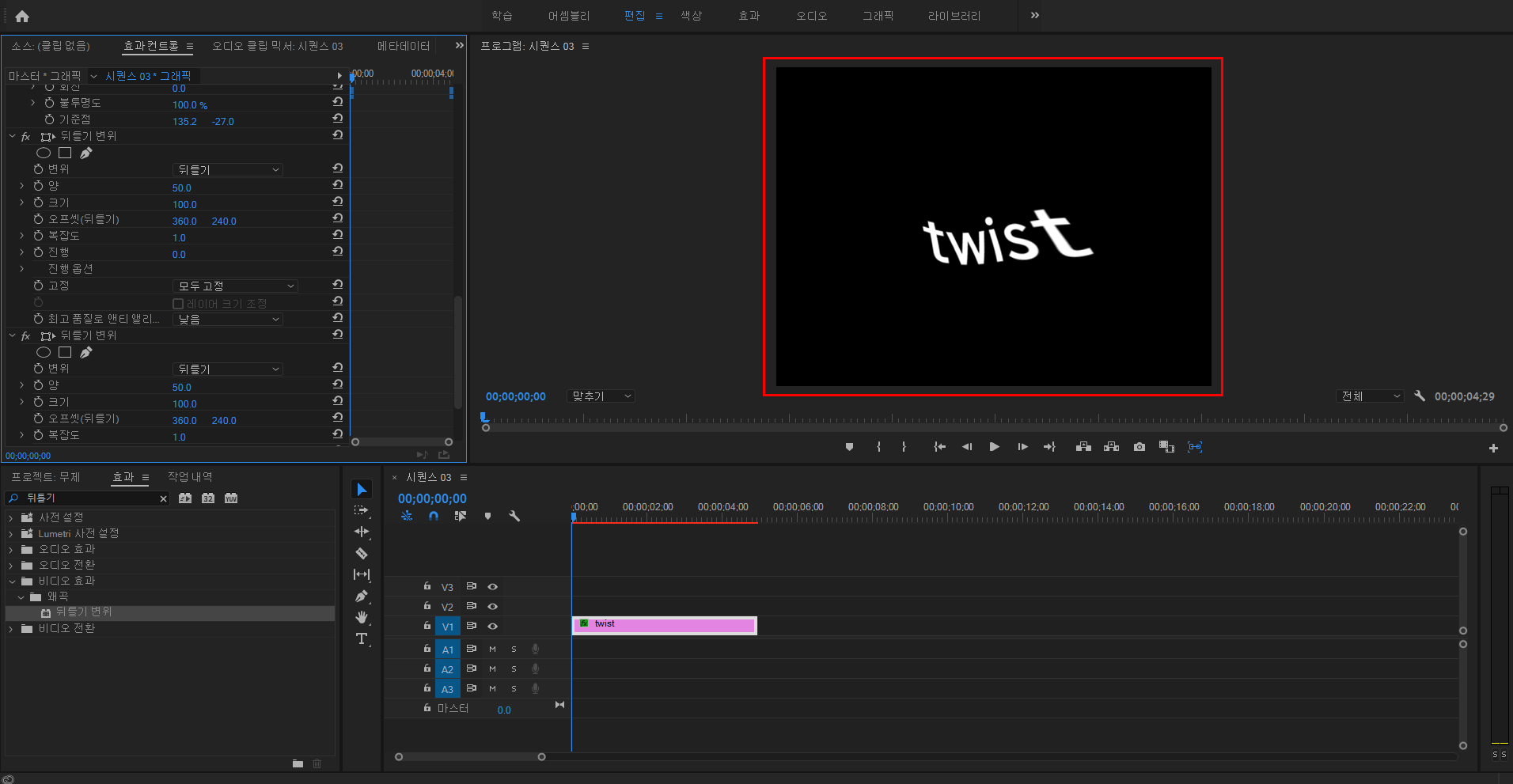Solo track A2
The width and height of the screenshot is (1513, 784).
[514, 668]
